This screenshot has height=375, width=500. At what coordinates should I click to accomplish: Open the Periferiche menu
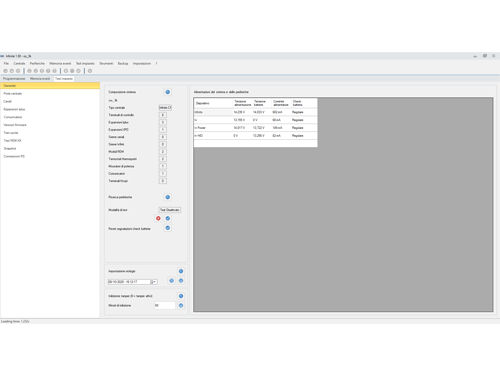(x=37, y=63)
